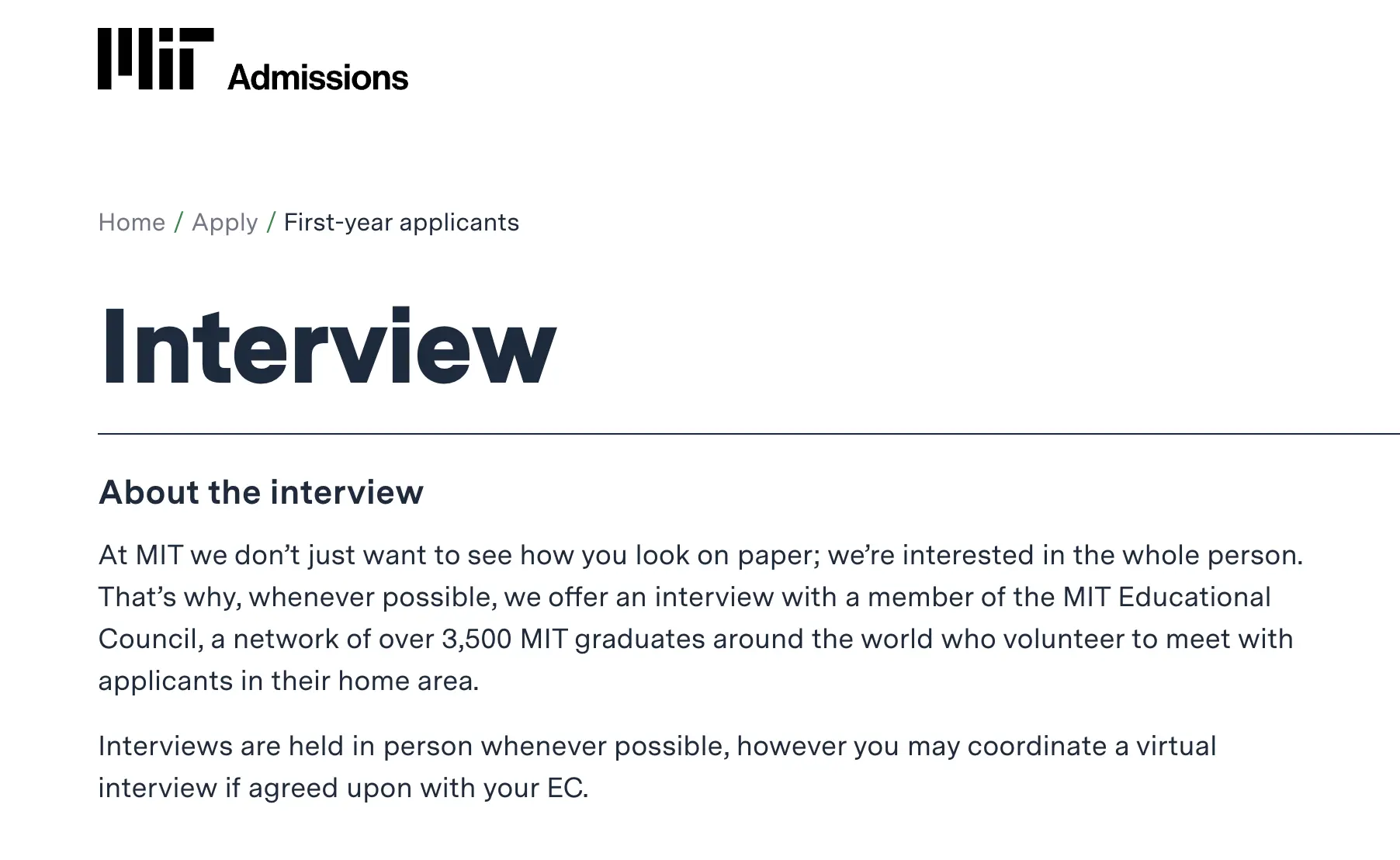Viewport: 1400px width, 860px height.
Task: Click the Interview page title
Action: [x=328, y=346]
